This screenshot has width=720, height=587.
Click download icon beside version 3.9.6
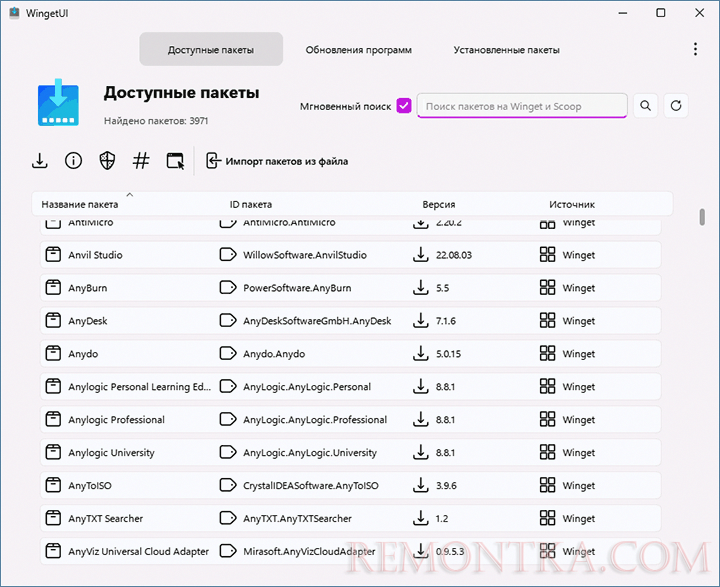(x=421, y=485)
